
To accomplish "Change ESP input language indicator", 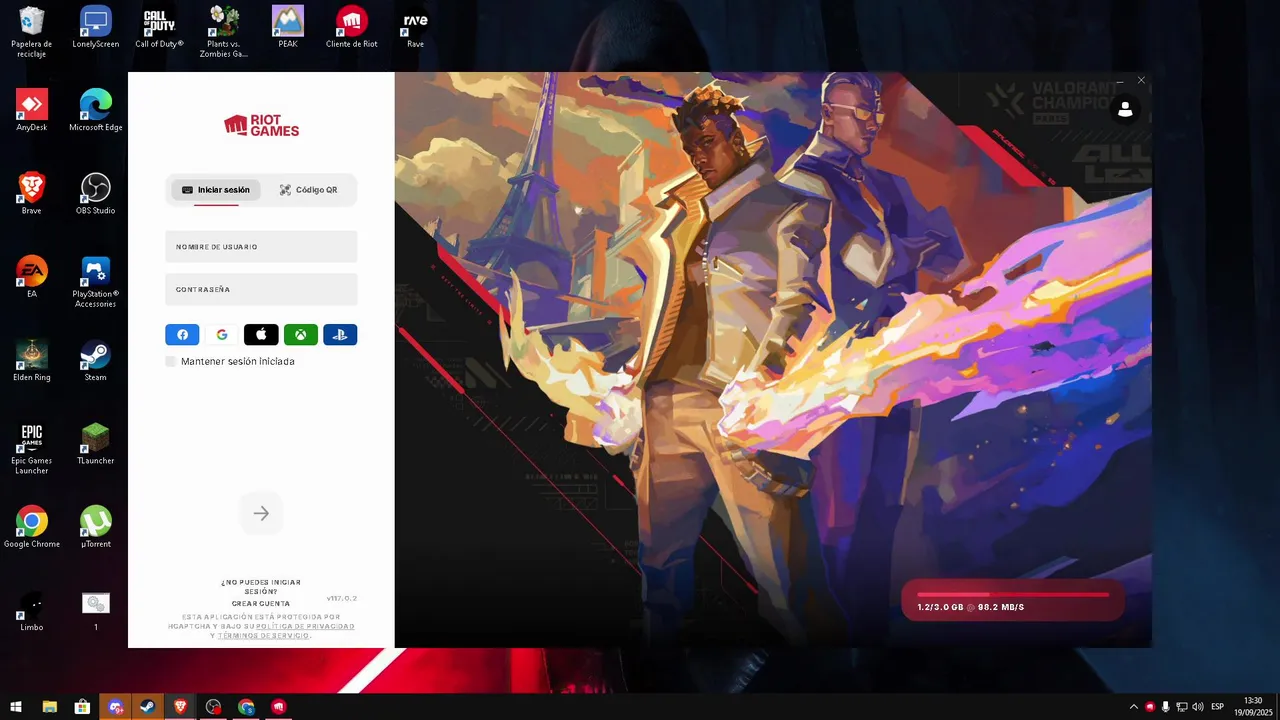I will (1218, 707).
